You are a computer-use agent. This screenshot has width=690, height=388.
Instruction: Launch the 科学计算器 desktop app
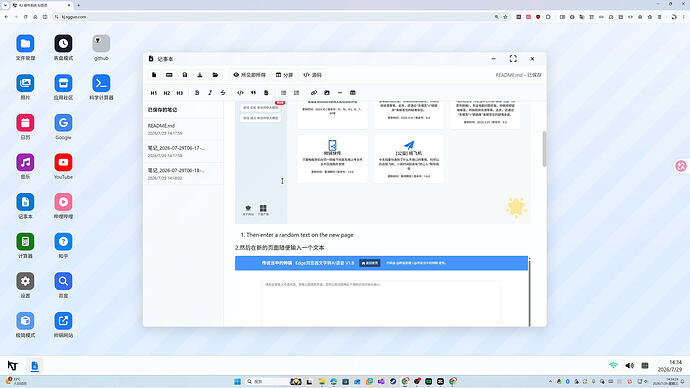pyautogui.click(x=101, y=87)
